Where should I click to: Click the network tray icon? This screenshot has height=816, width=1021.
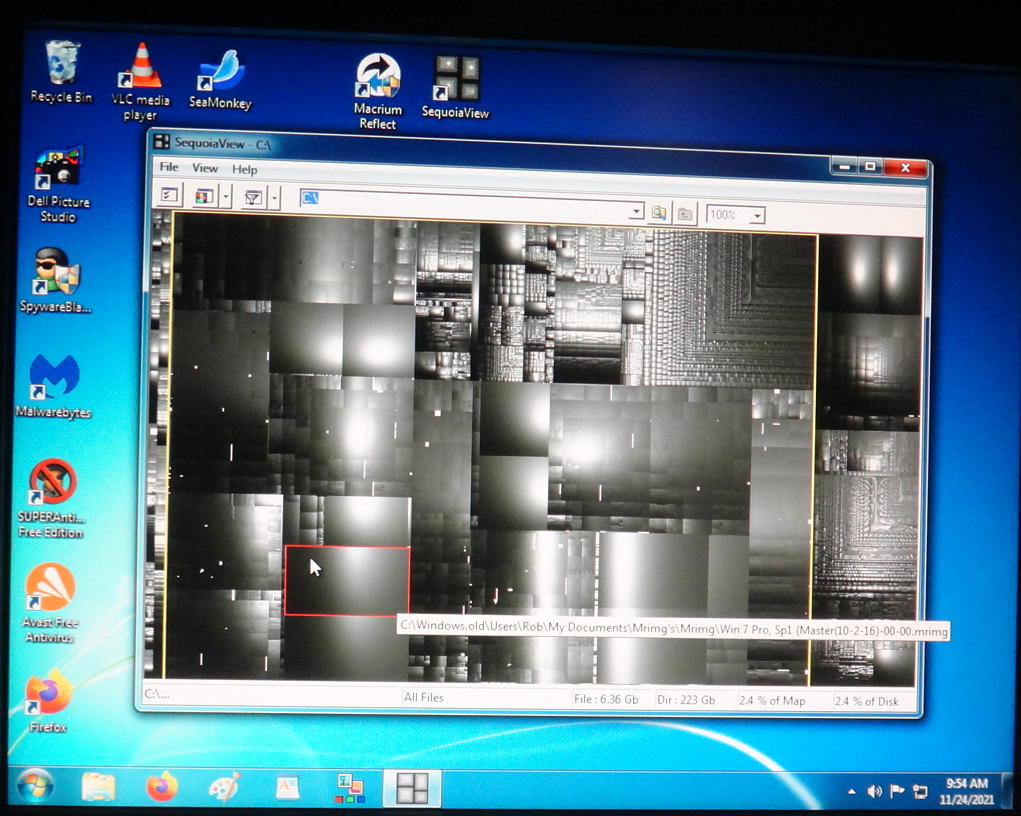tap(920, 792)
